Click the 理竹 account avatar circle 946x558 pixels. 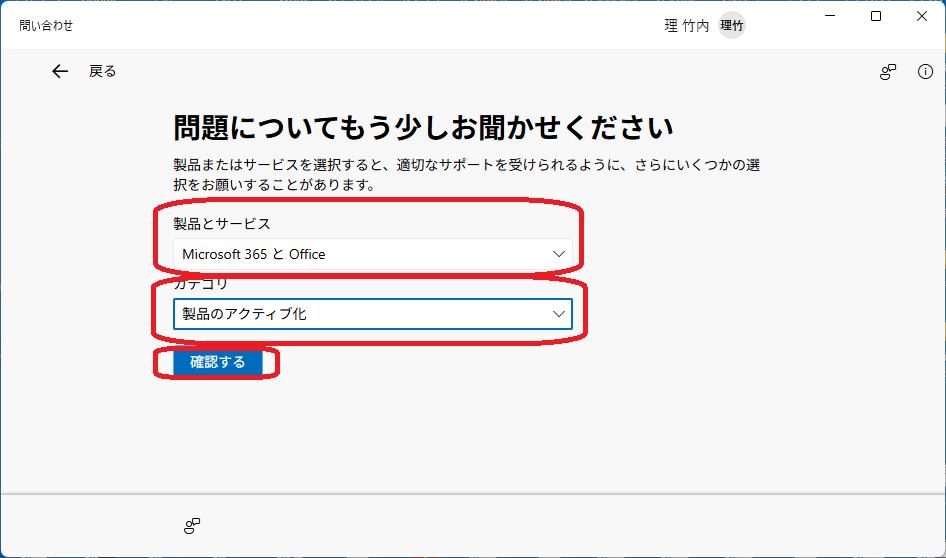[732, 26]
